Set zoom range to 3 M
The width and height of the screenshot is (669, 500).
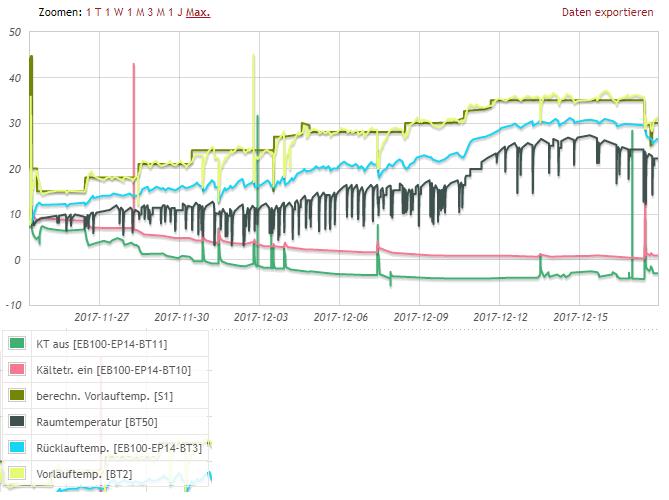156,12
